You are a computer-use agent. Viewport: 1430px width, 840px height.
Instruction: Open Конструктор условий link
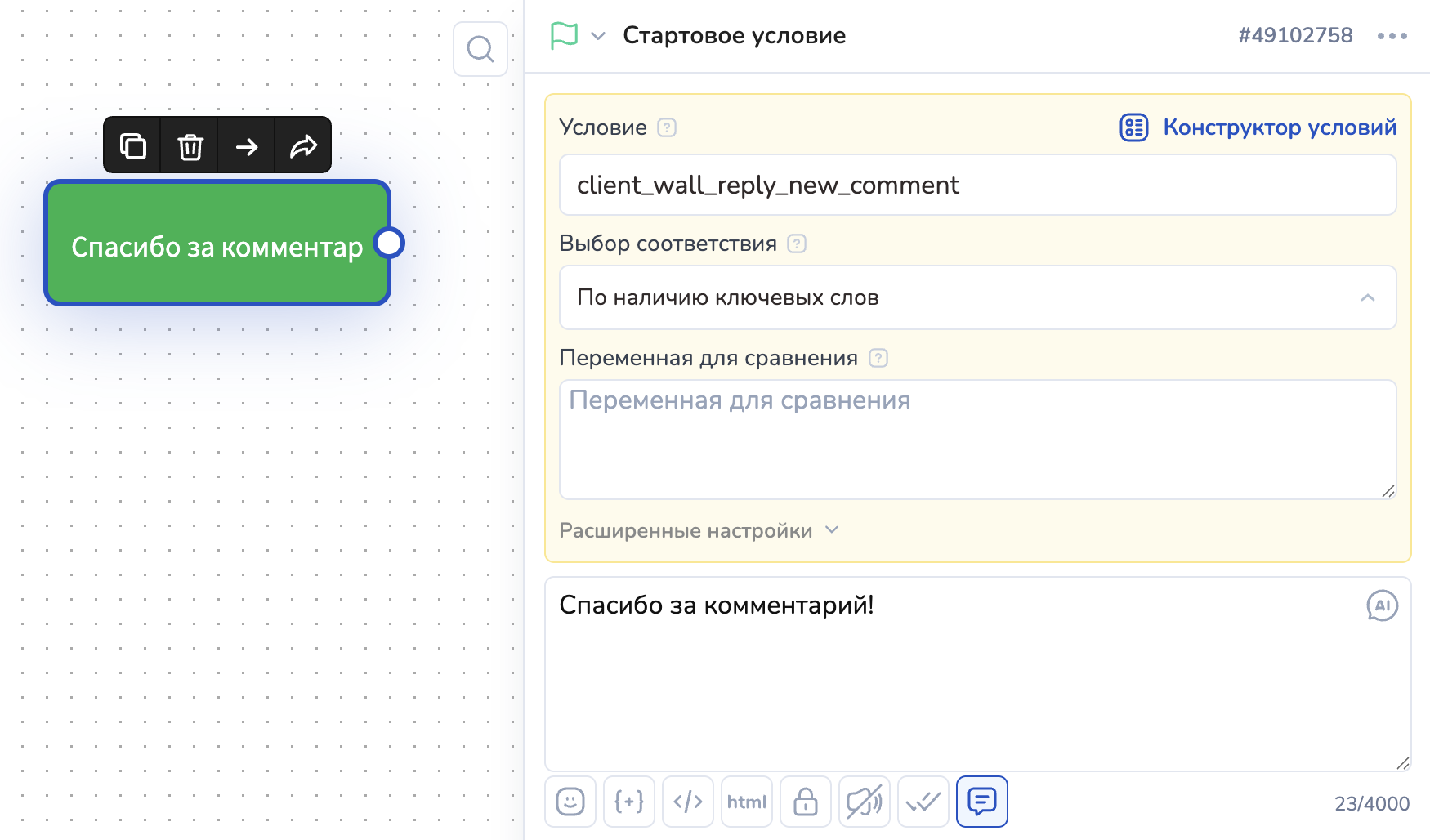pyautogui.click(x=1258, y=127)
